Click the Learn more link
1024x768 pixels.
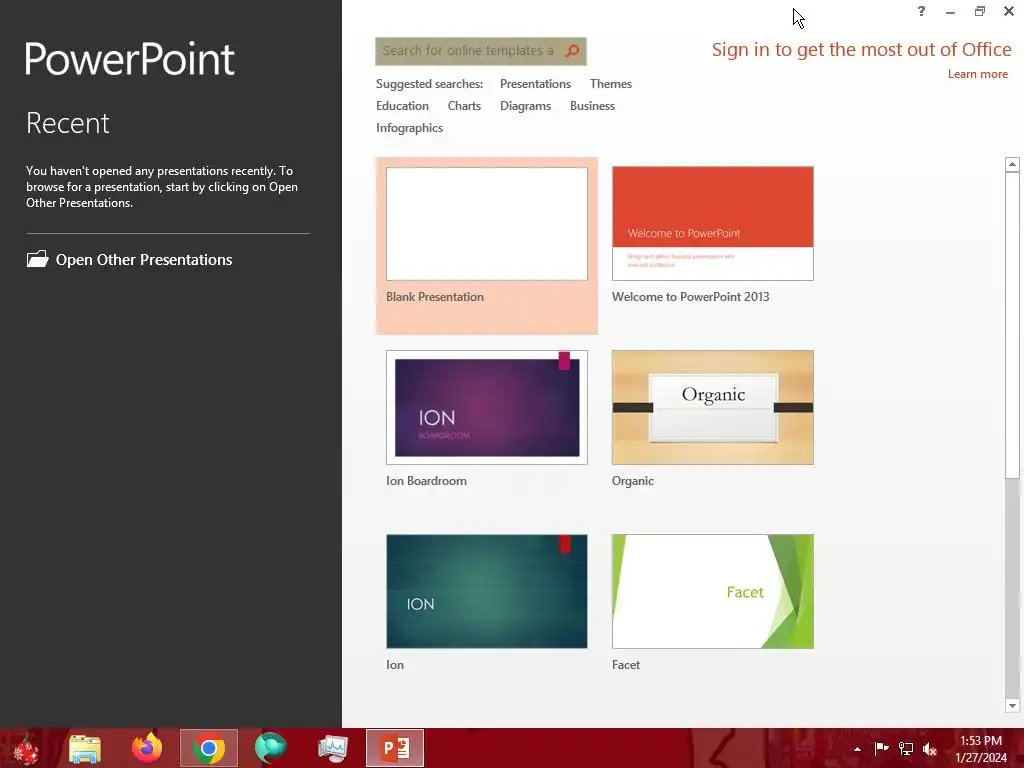click(x=978, y=74)
